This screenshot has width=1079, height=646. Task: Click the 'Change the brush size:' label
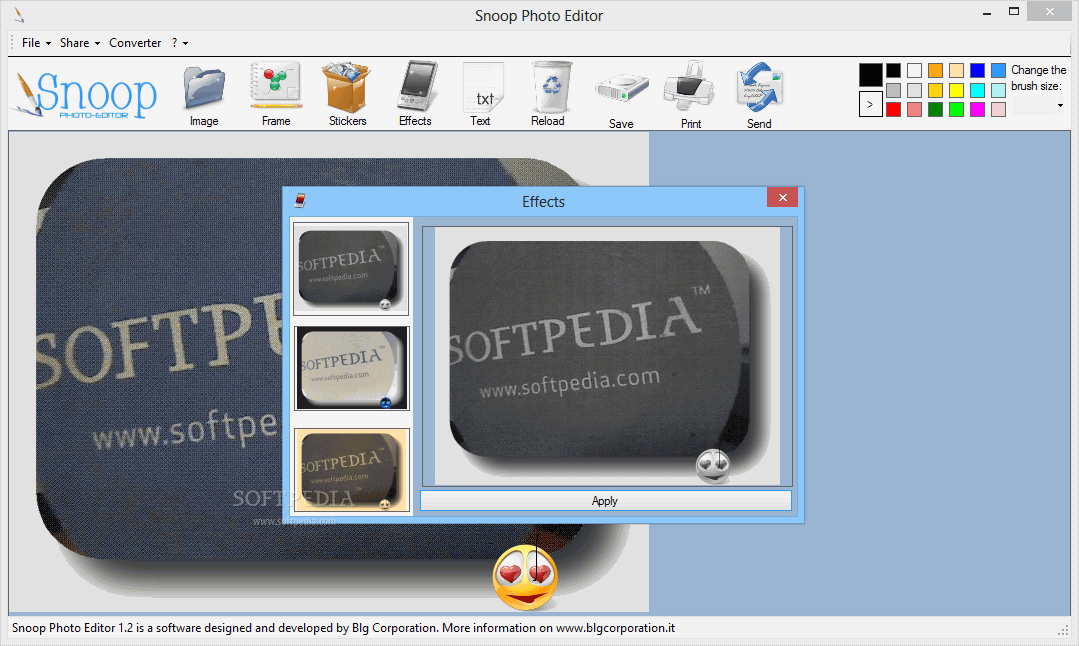pos(1038,78)
